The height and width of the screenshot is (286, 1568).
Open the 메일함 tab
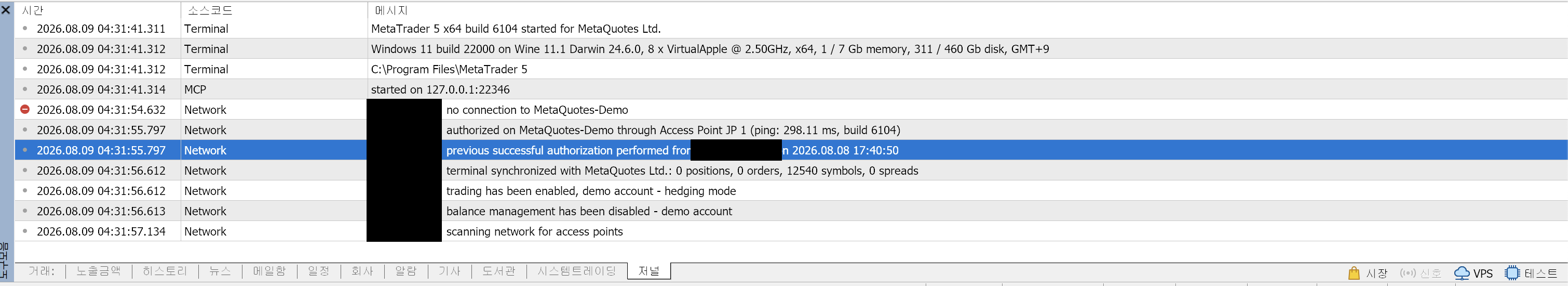click(x=269, y=271)
